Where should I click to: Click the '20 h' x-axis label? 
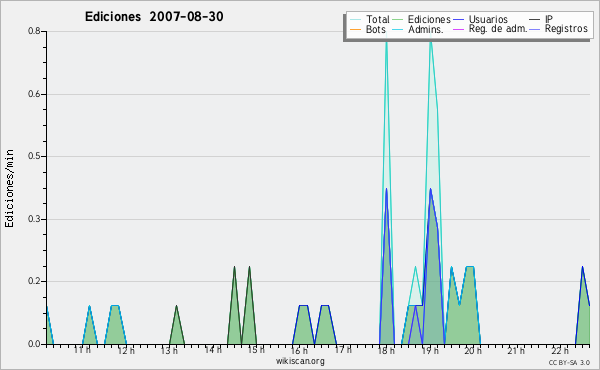click(473, 350)
